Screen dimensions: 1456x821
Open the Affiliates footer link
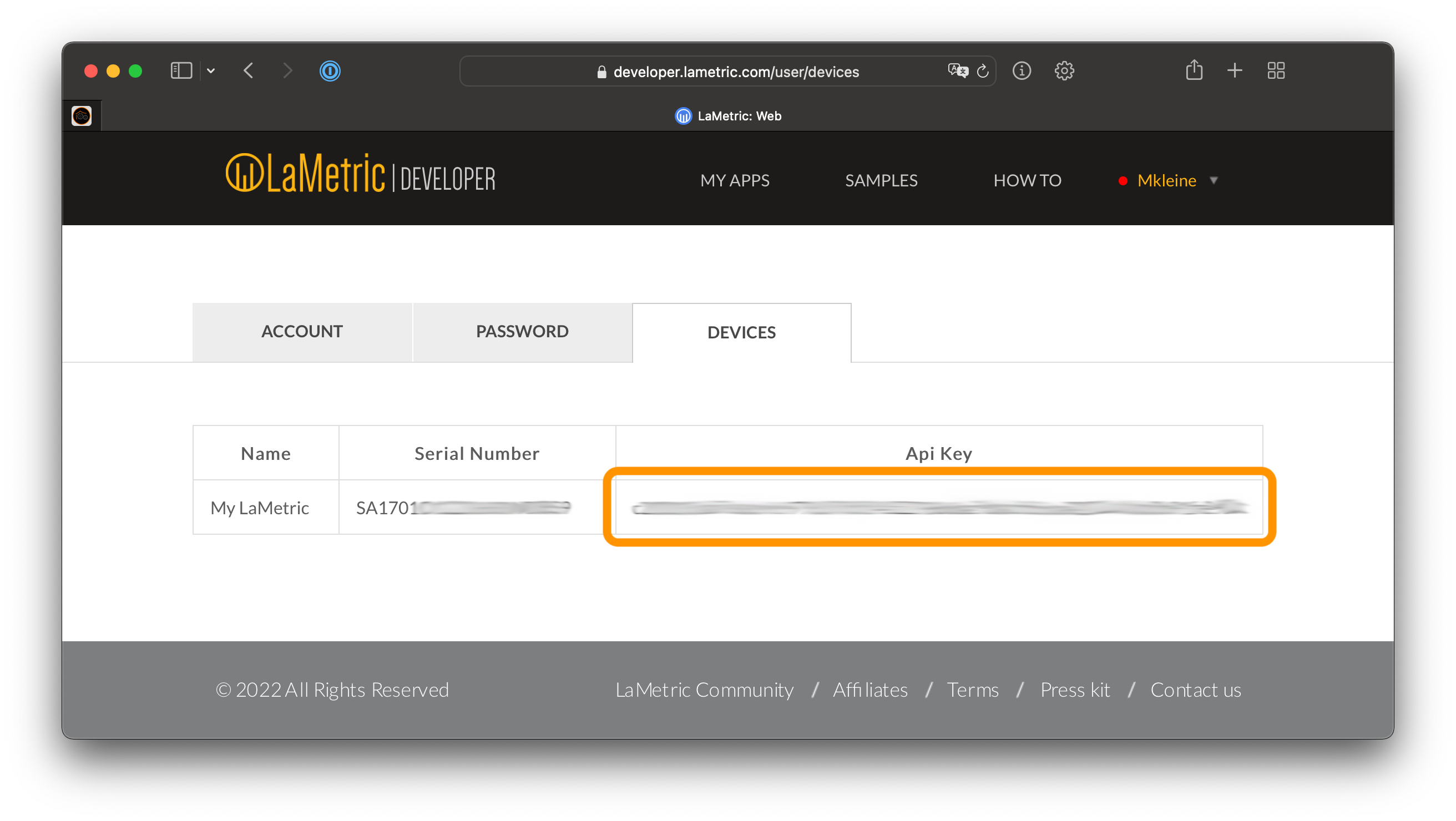(x=871, y=690)
